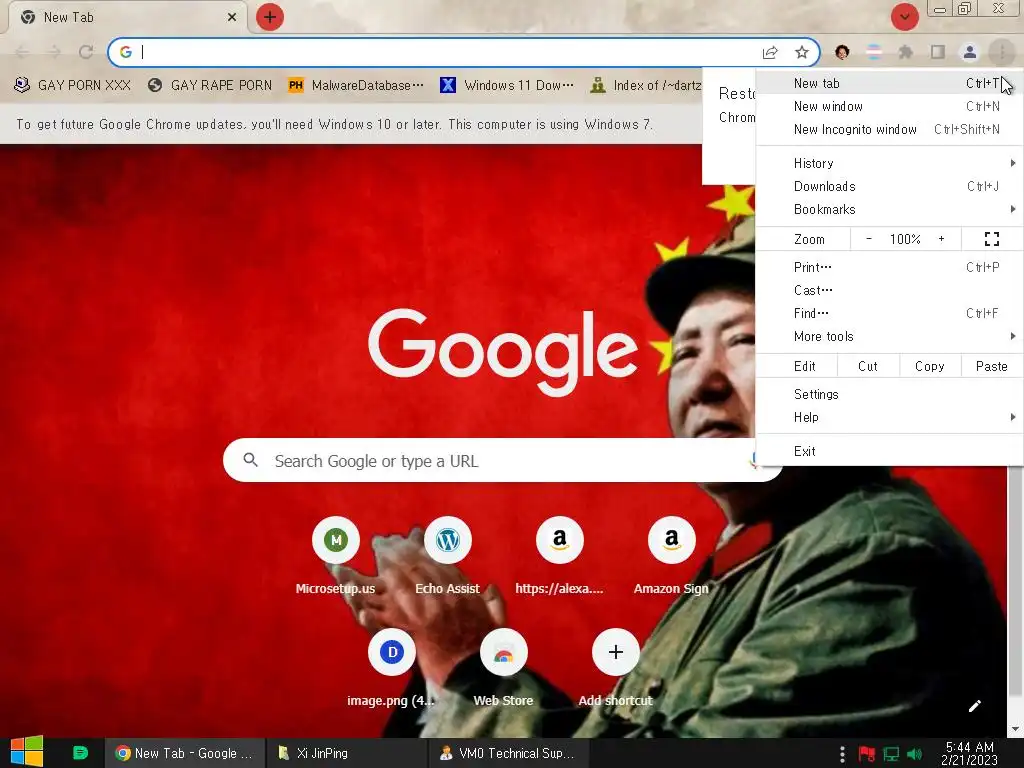Click the share page icon in address bar

pos(770,52)
